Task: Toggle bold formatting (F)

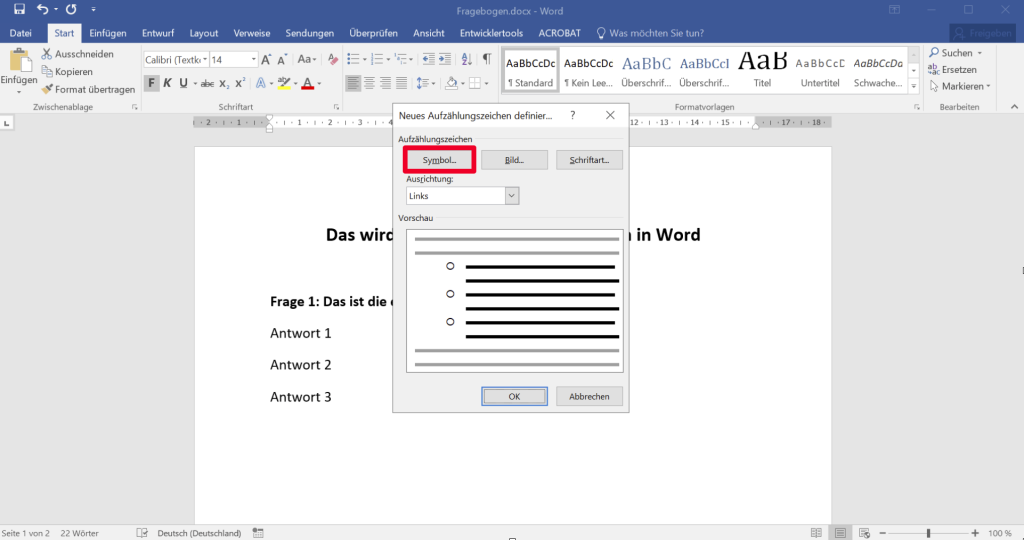Action: pyautogui.click(x=152, y=83)
